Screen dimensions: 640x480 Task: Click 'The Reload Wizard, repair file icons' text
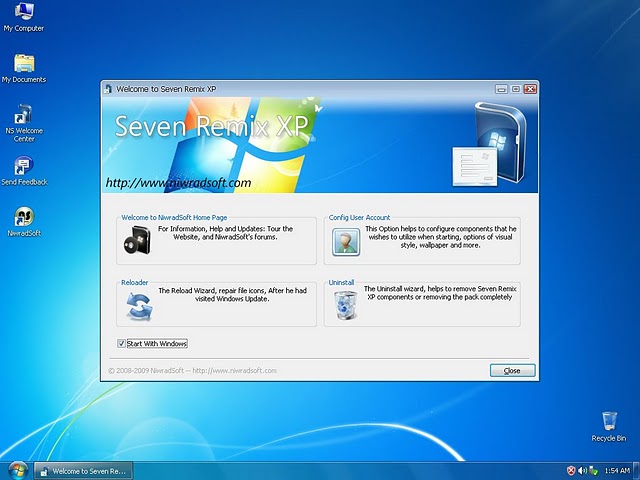pyautogui.click(x=232, y=295)
